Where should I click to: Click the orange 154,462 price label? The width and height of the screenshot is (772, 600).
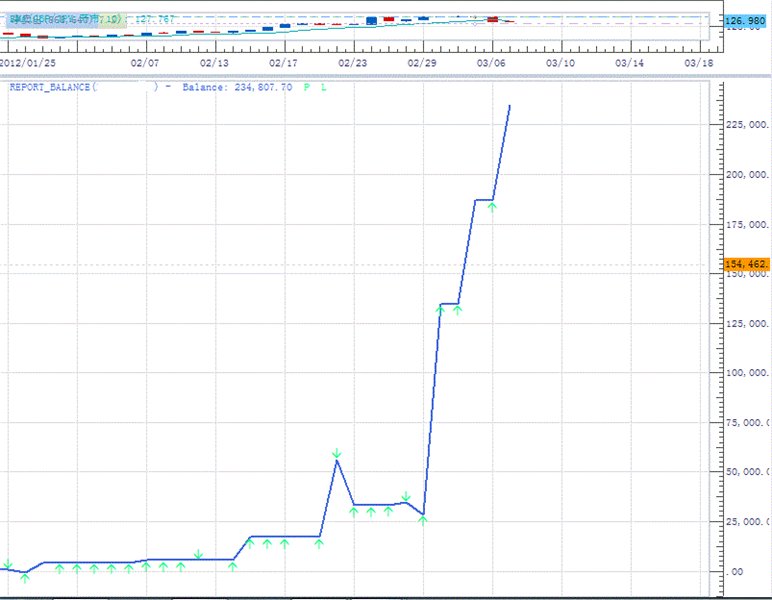744,264
